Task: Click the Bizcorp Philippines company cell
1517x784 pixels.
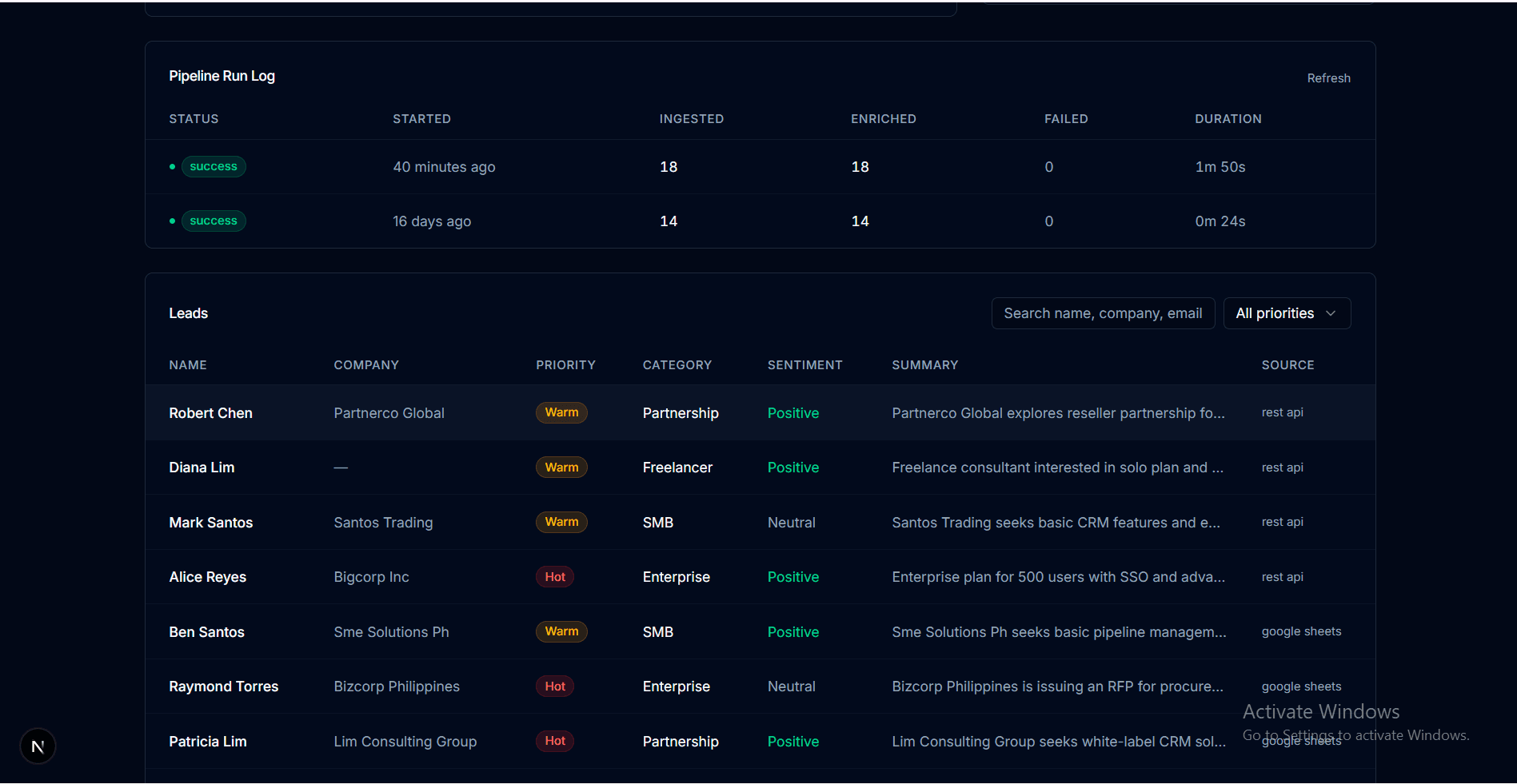Action: pyautogui.click(x=397, y=686)
